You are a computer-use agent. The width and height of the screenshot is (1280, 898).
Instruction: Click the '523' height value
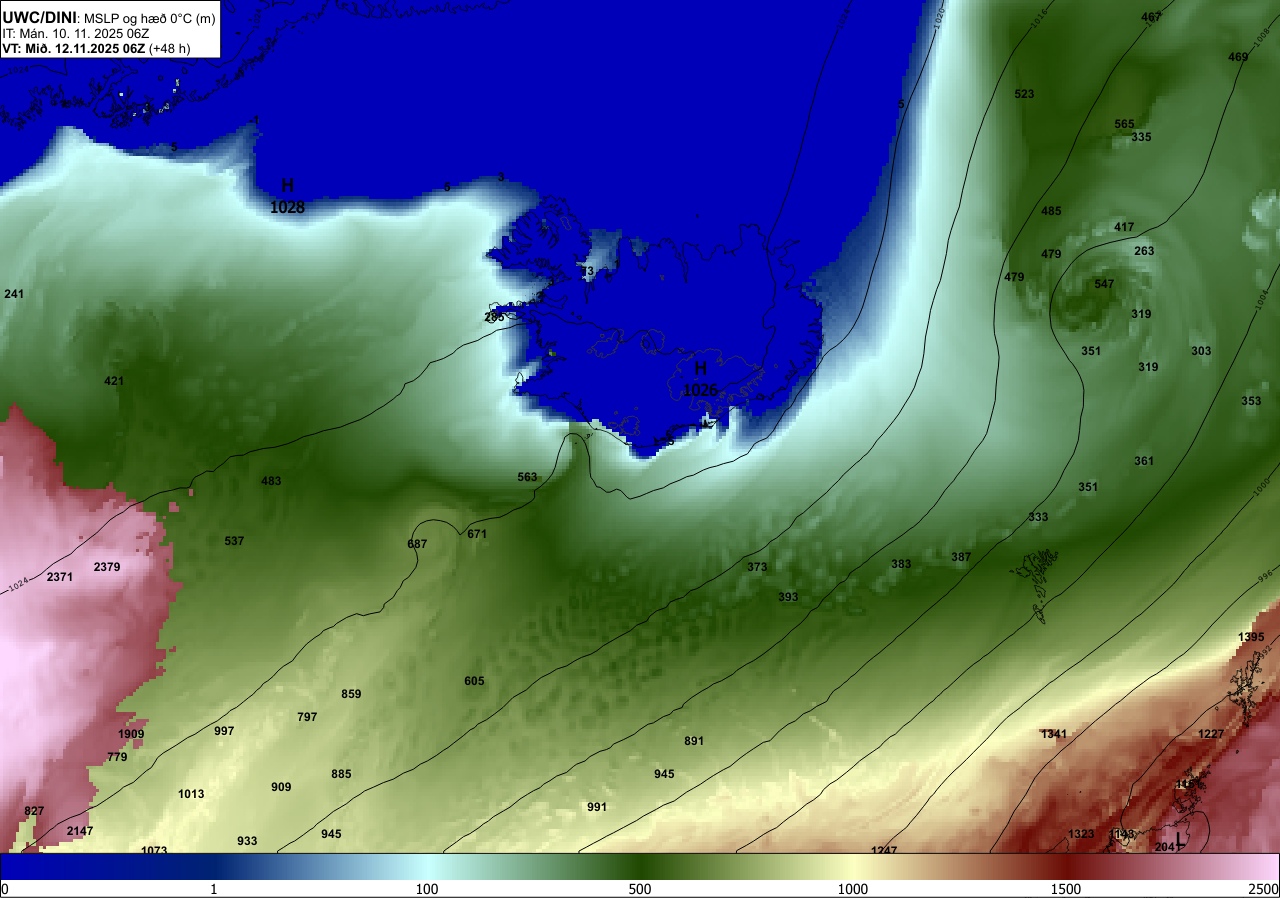[1024, 94]
